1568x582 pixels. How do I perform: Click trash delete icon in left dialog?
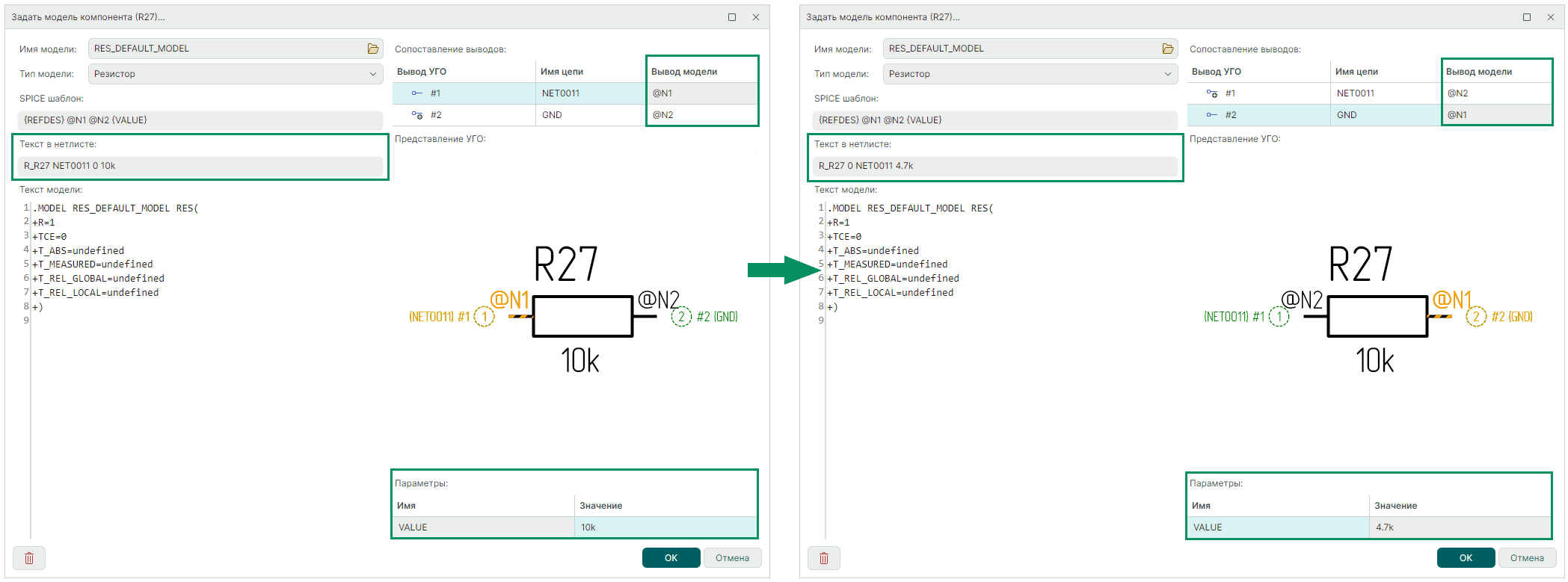[x=29, y=558]
